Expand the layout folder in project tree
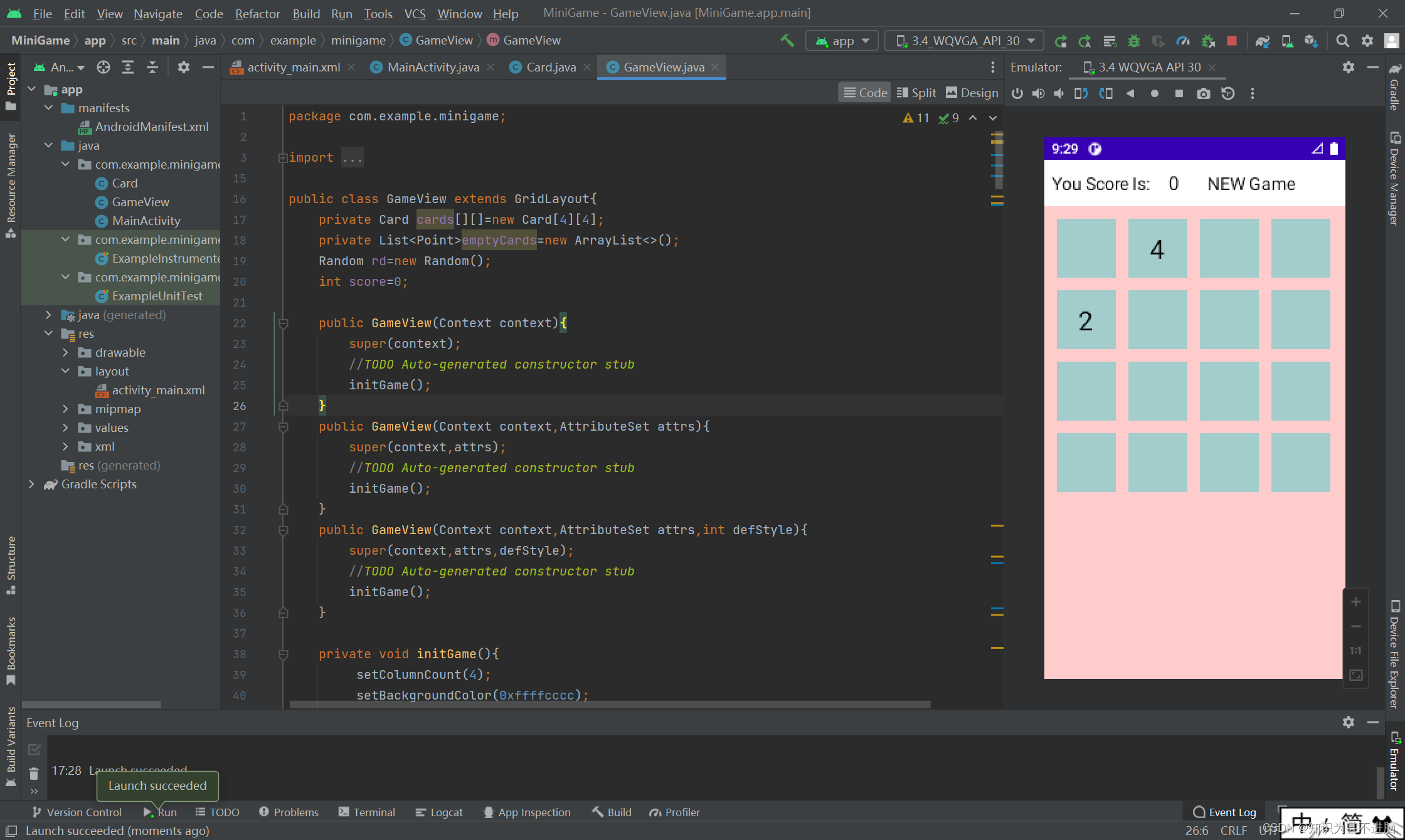 63,371
